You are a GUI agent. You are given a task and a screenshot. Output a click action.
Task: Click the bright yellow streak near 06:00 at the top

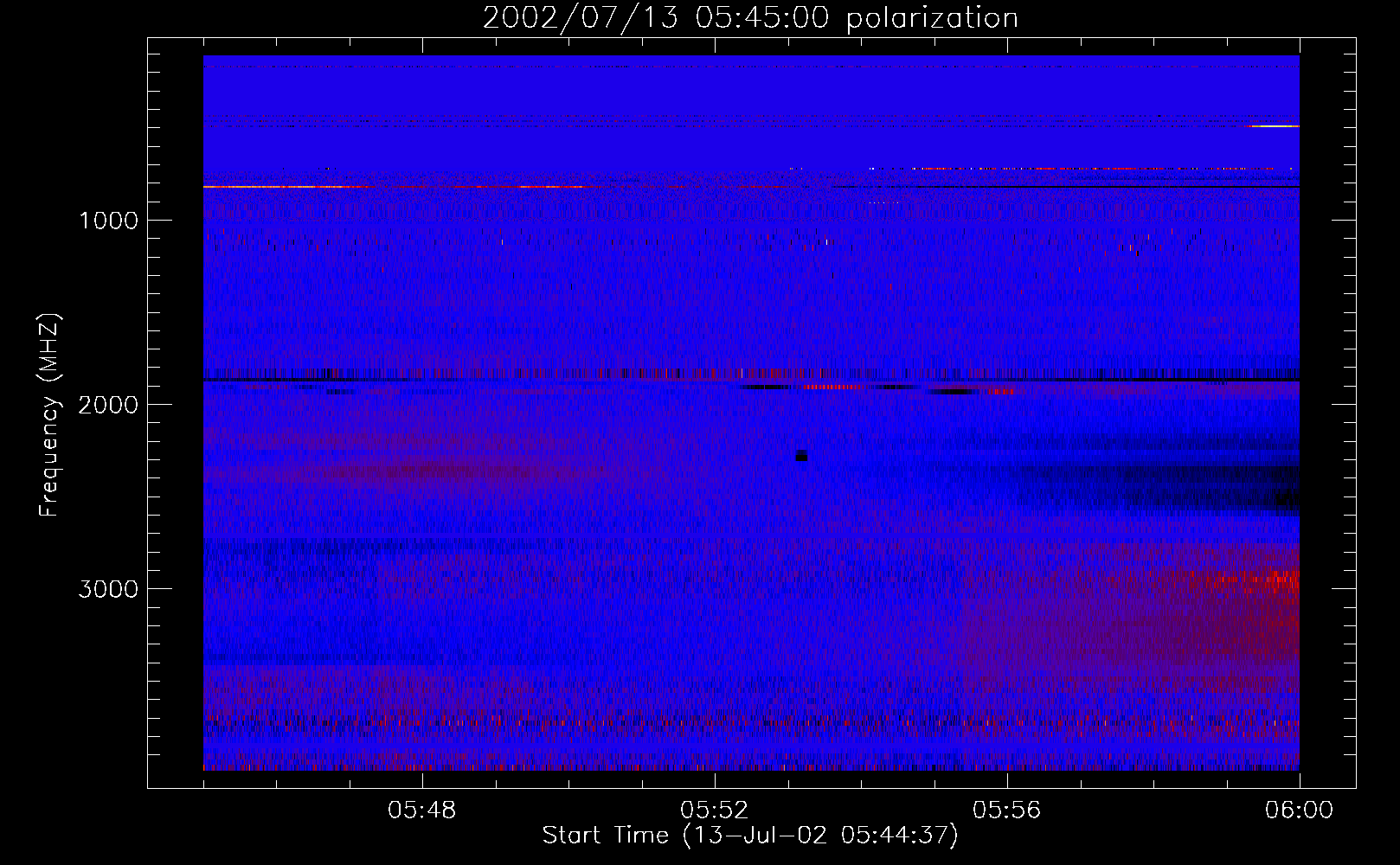[1275, 126]
